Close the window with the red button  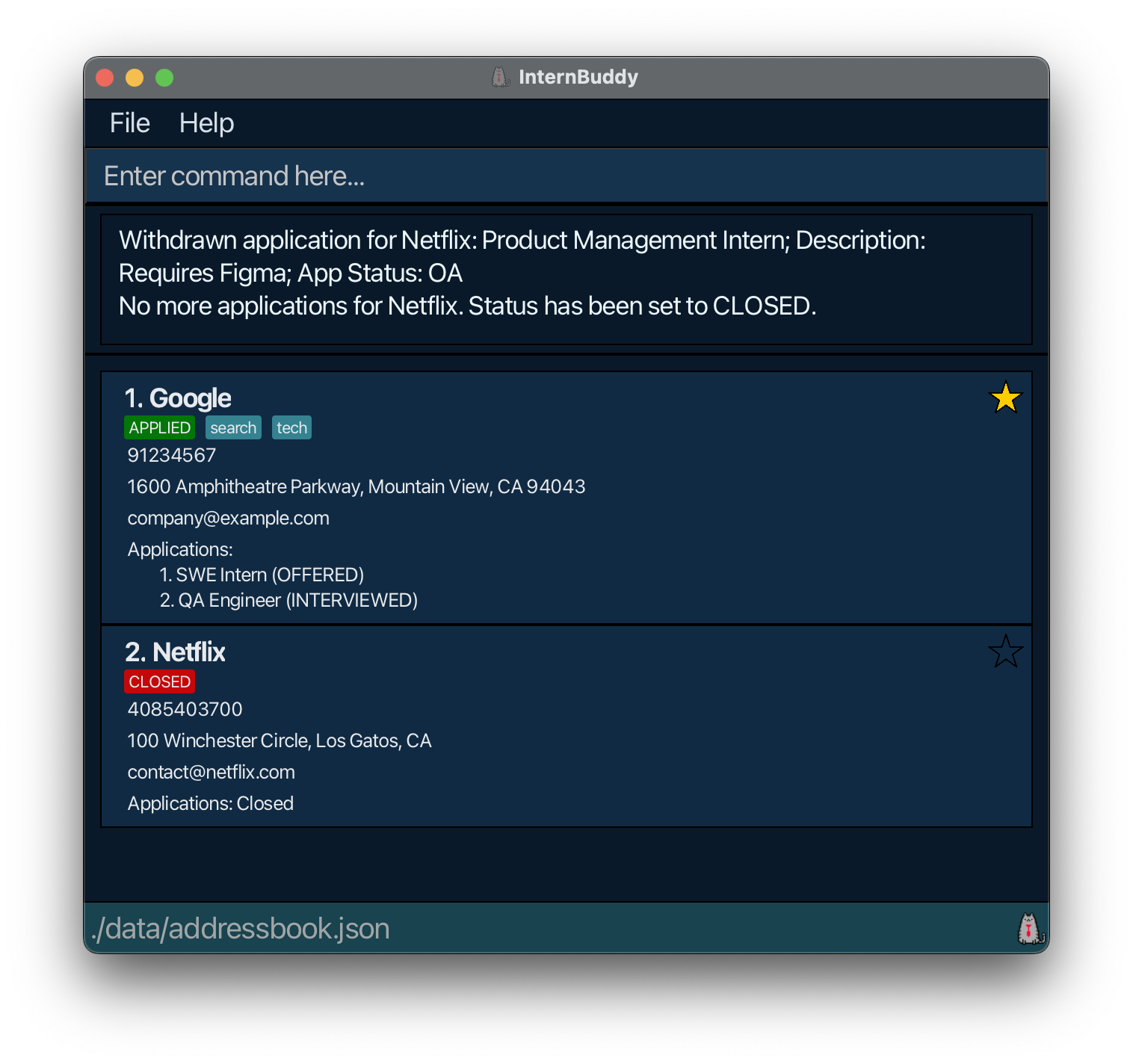[105, 78]
